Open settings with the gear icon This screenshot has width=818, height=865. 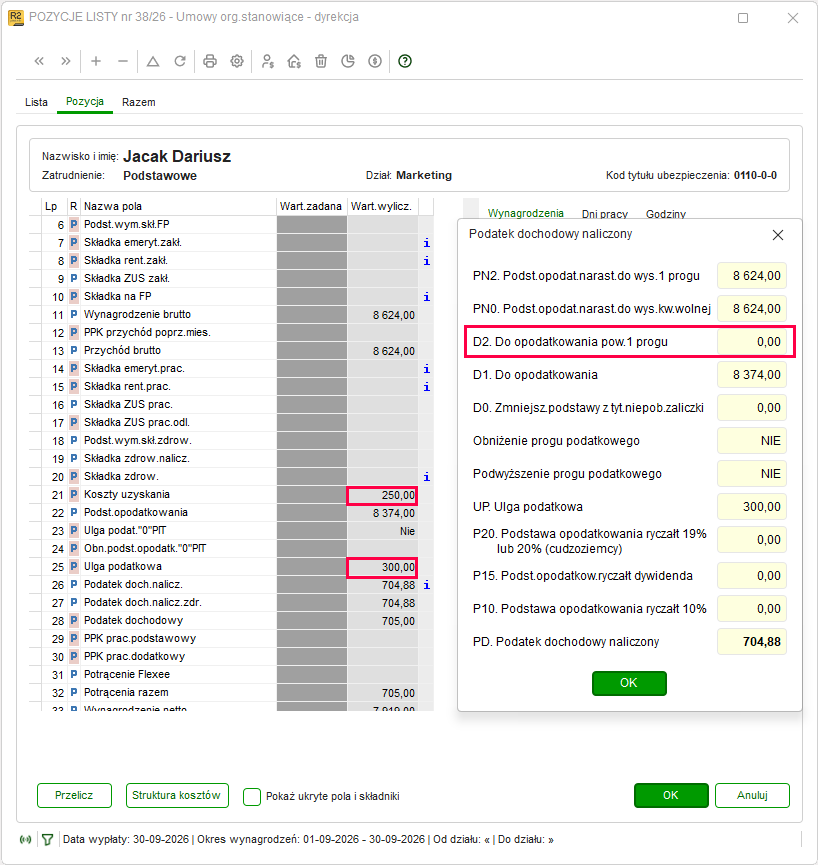point(237,61)
